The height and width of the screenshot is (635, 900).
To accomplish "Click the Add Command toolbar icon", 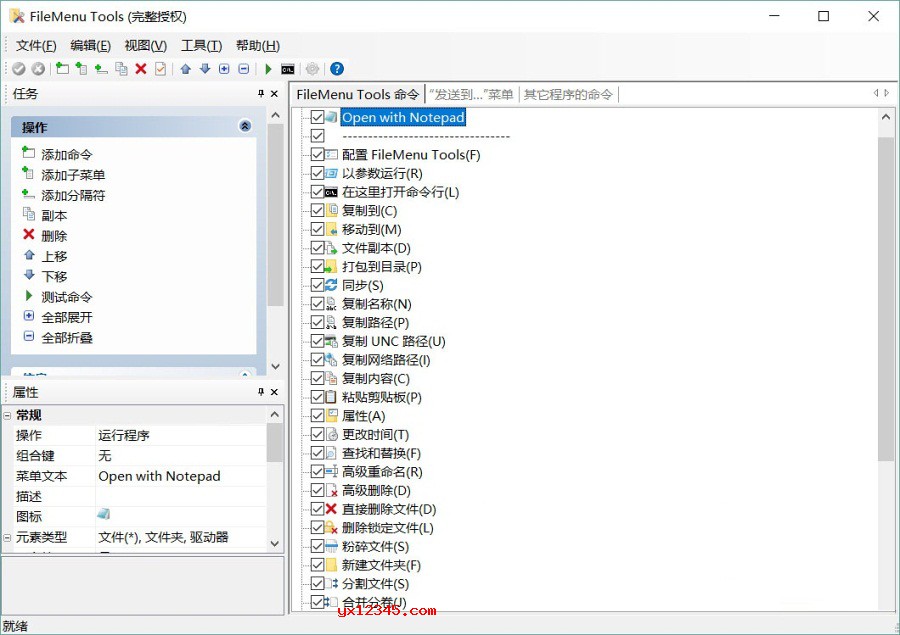I will [62, 69].
